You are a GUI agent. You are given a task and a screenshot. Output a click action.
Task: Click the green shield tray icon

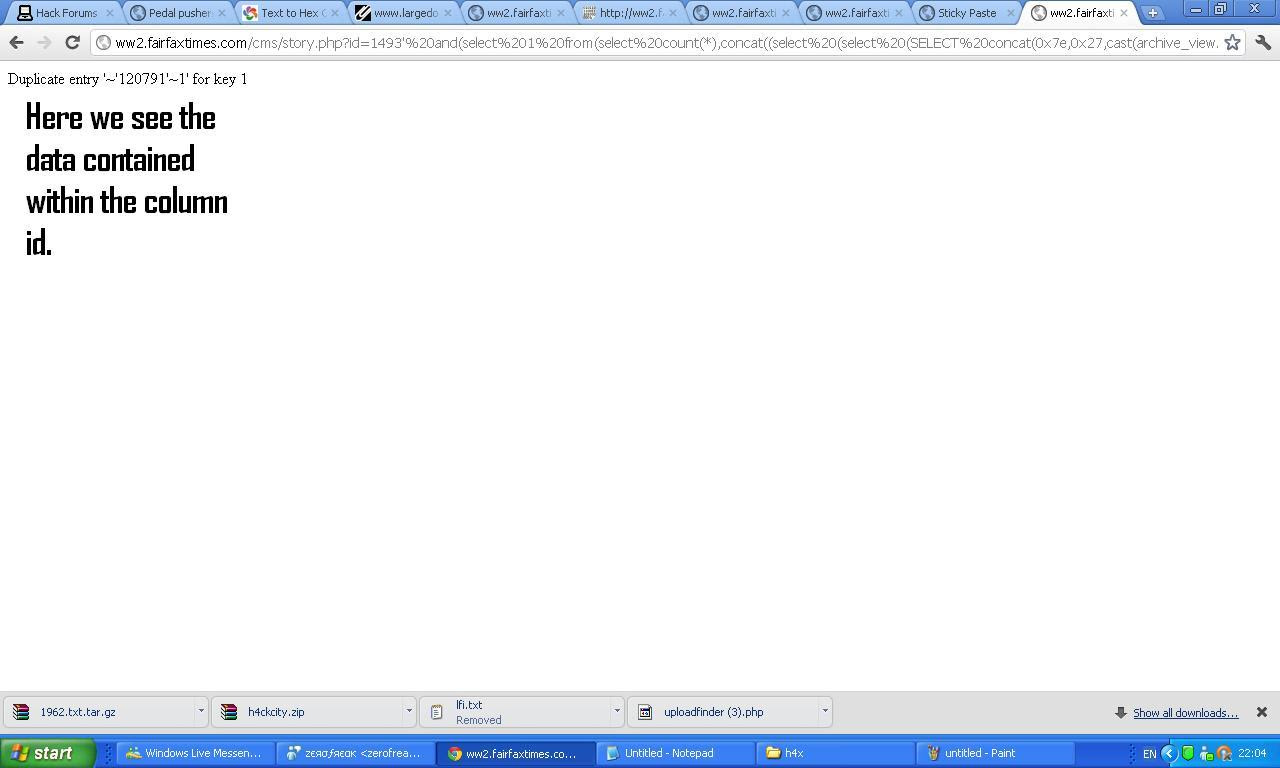[1187, 753]
